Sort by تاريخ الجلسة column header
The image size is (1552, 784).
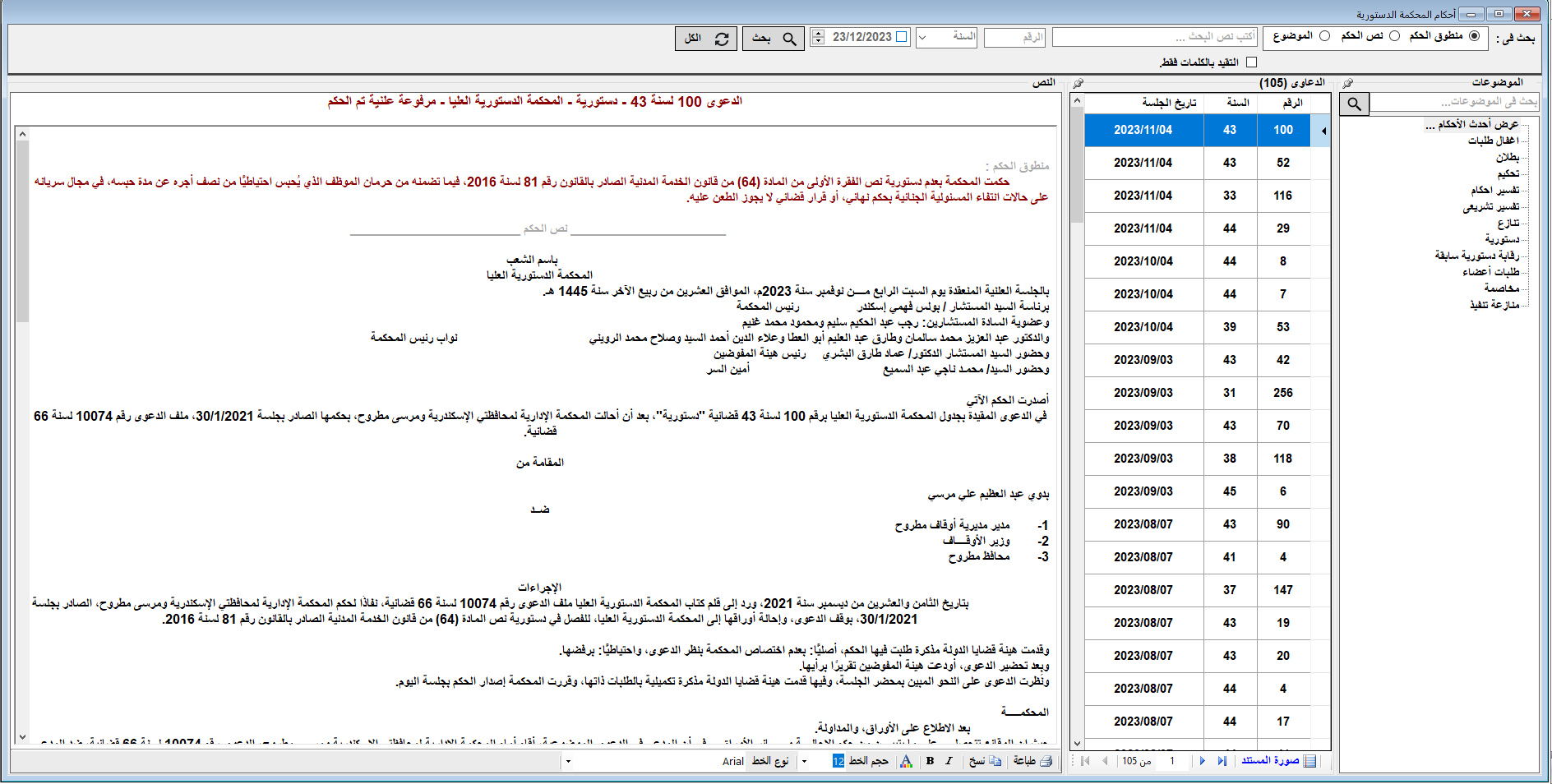(1144, 103)
